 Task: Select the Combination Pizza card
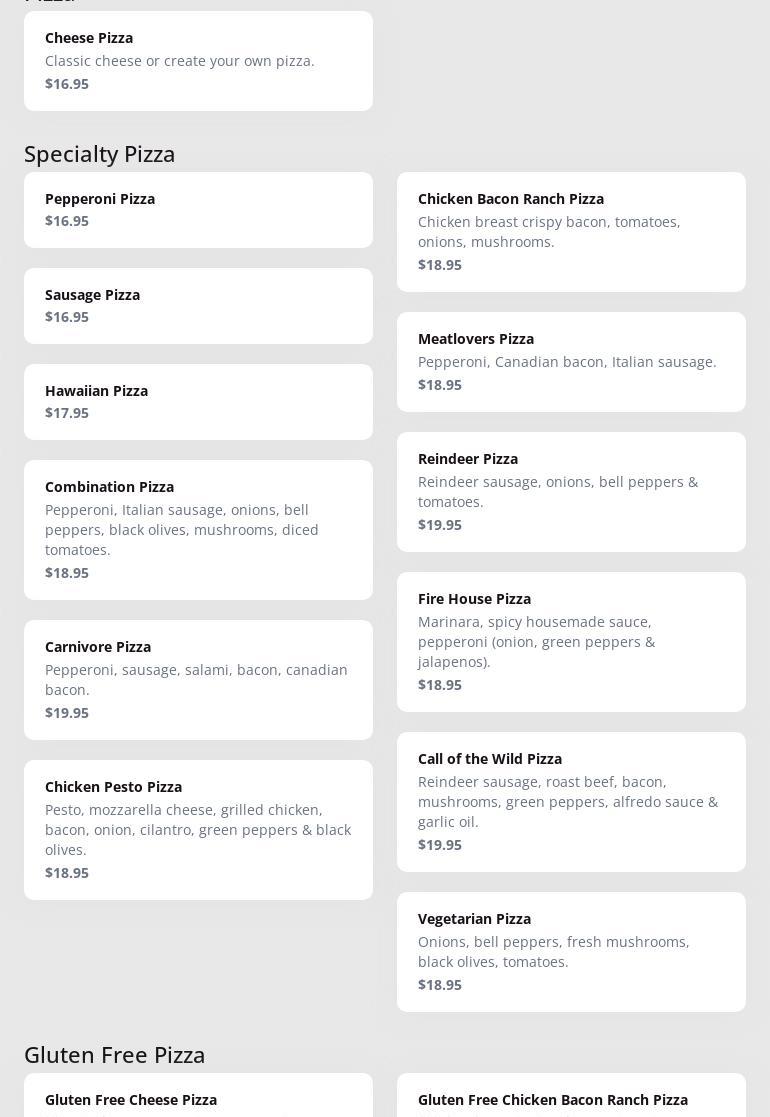tap(198, 529)
